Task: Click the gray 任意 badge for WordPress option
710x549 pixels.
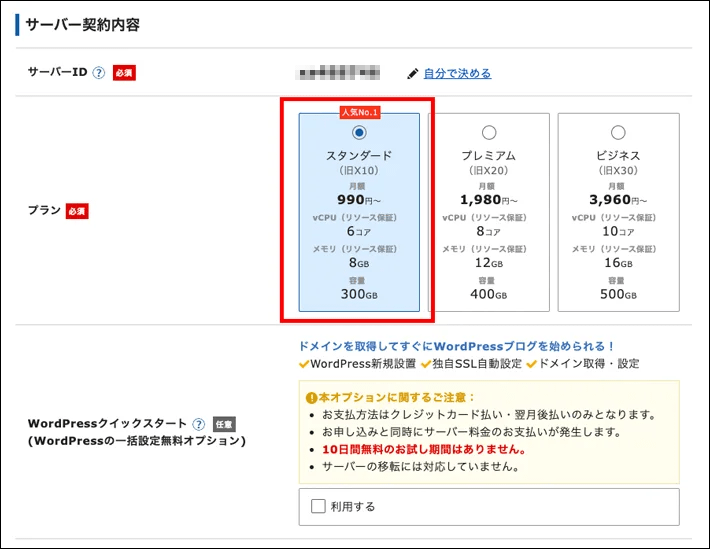Action: click(x=224, y=424)
